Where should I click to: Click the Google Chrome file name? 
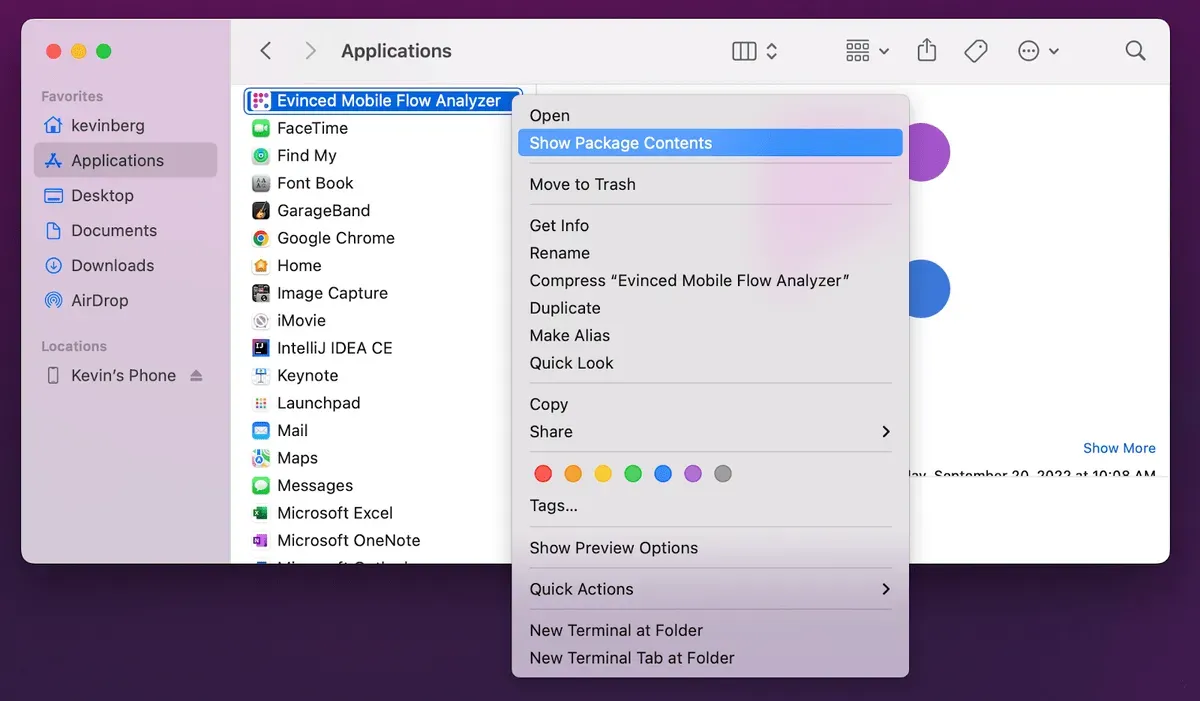(336, 238)
